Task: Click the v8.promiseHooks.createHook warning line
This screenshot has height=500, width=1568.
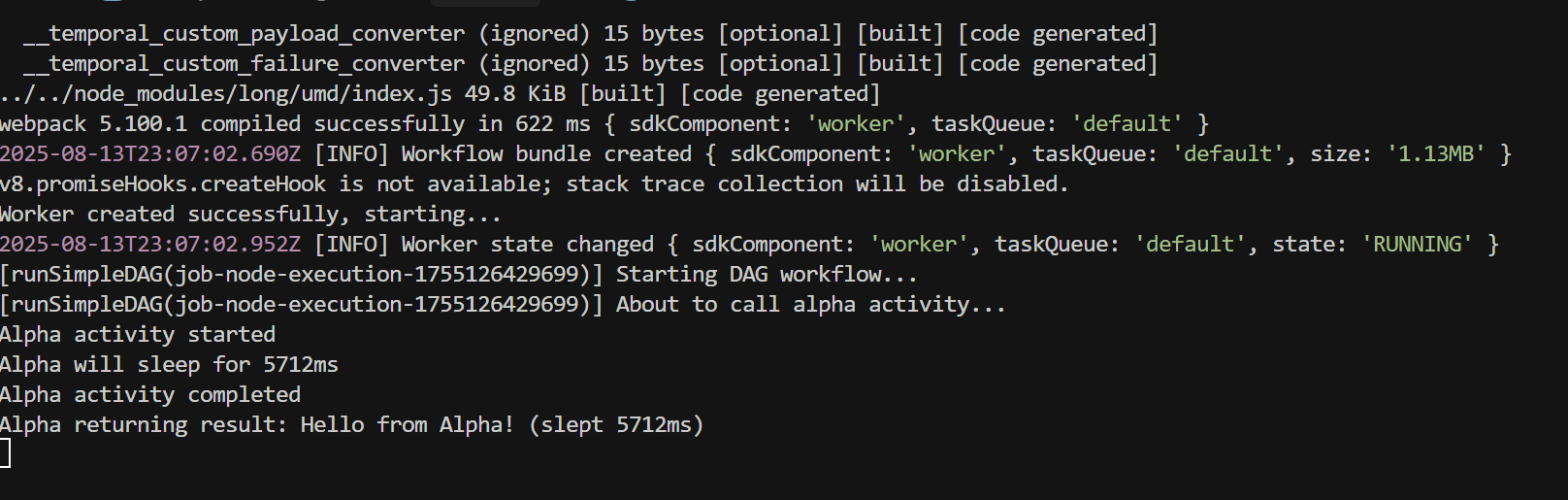Action: click(x=534, y=184)
